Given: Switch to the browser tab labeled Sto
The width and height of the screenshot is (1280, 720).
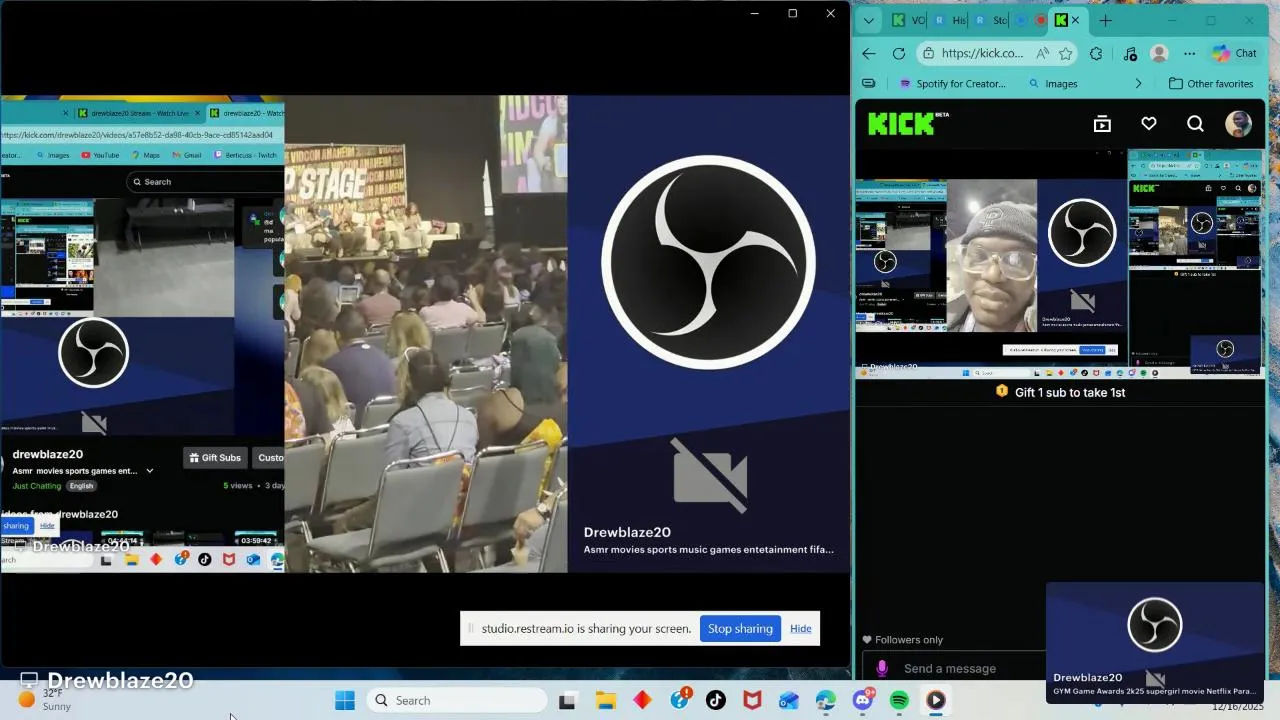Looking at the screenshot, I should point(991,20).
